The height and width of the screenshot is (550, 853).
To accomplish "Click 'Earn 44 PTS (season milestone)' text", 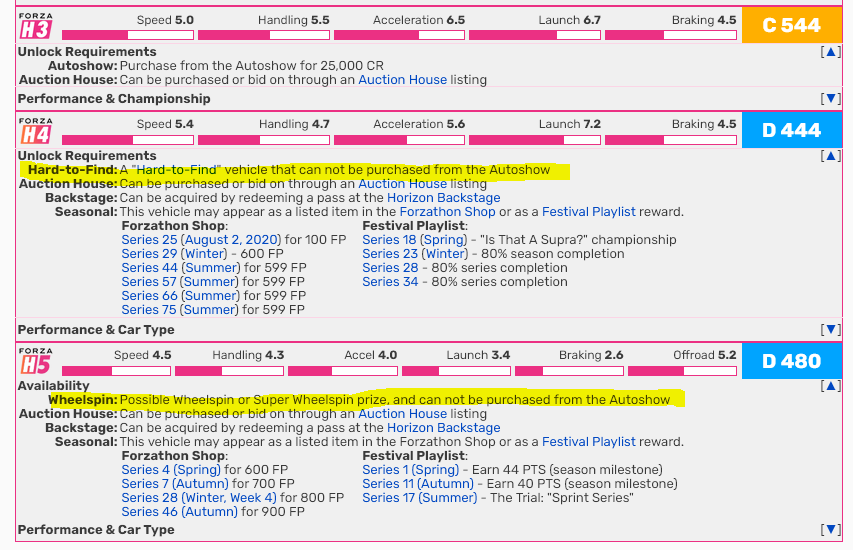I will click(x=567, y=470).
